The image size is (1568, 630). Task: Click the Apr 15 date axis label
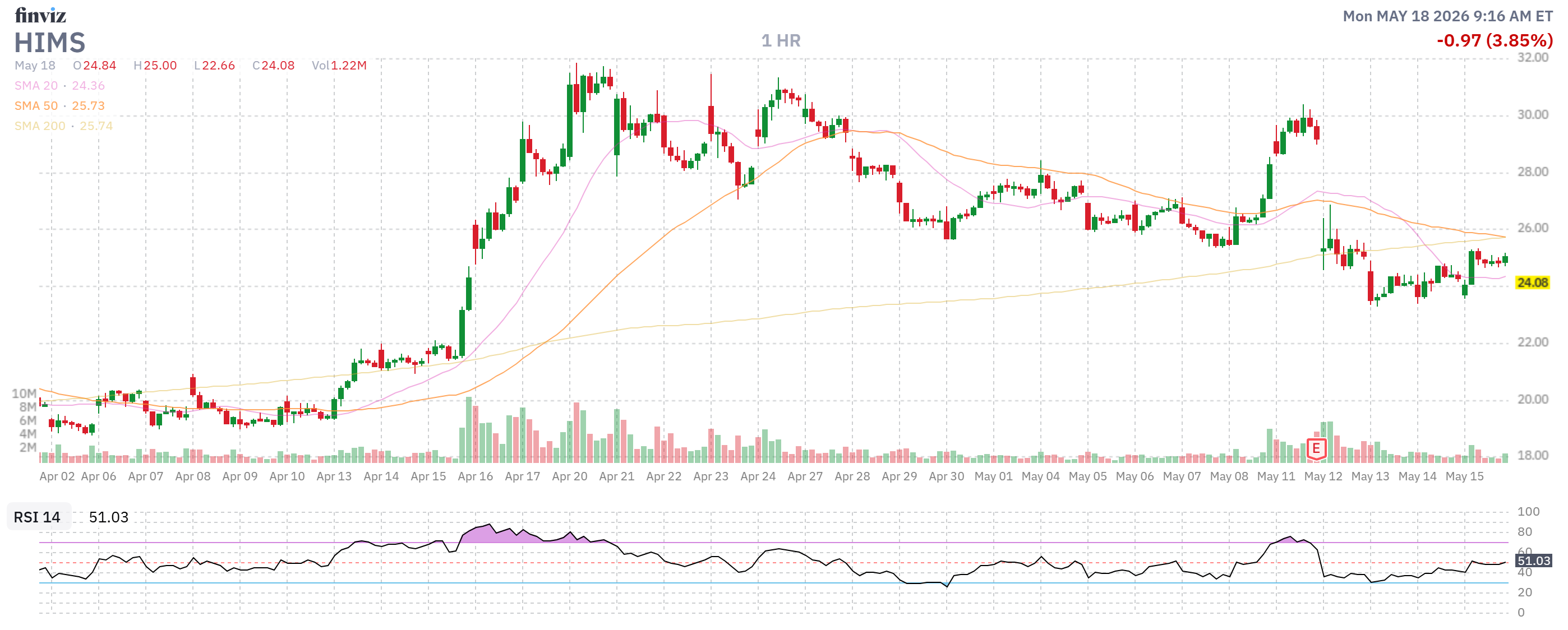pos(428,476)
